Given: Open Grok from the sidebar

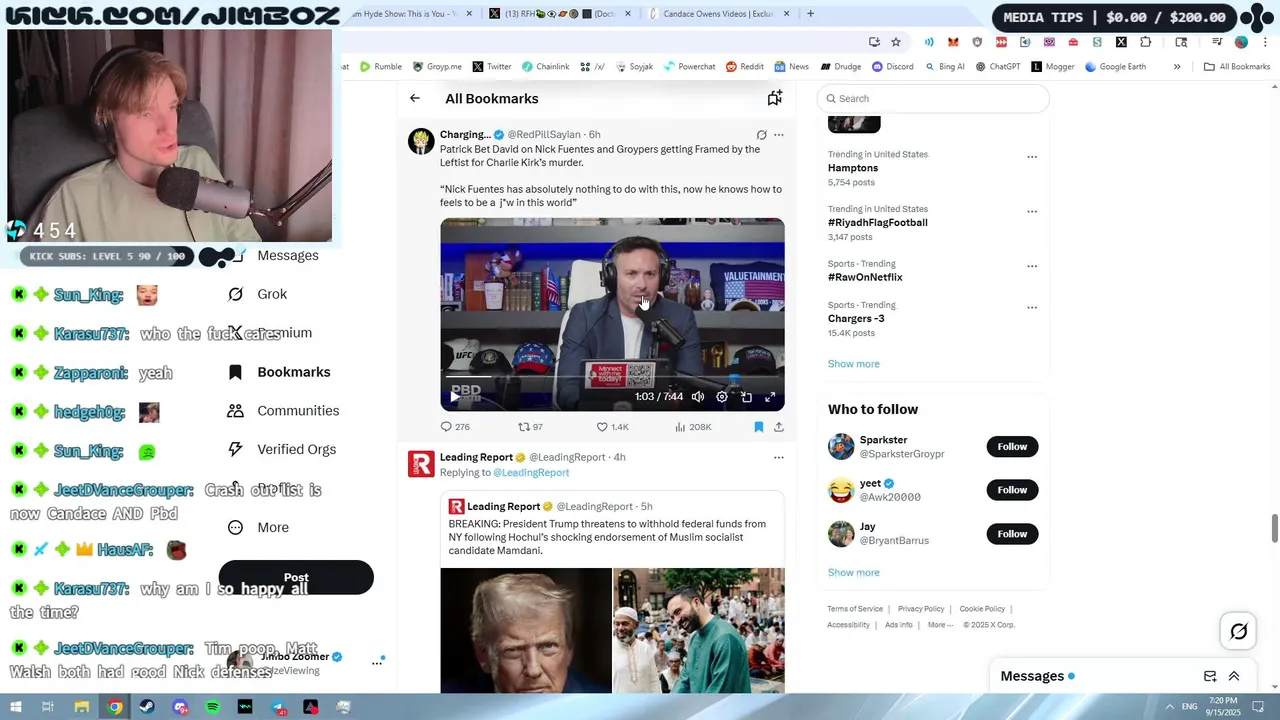Looking at the screenshot, I should (x=258, y=294).
